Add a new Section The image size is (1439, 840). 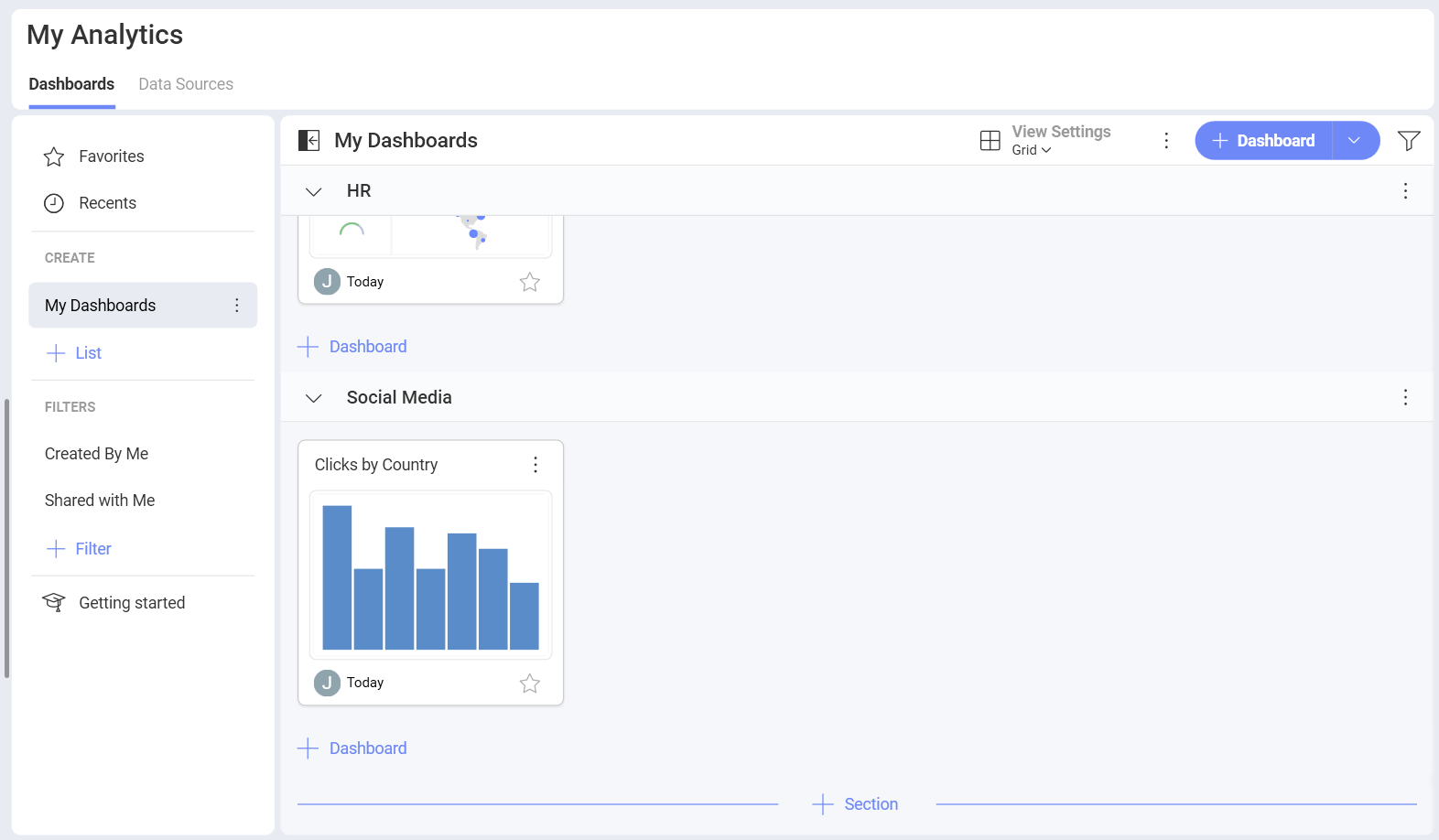856,804
